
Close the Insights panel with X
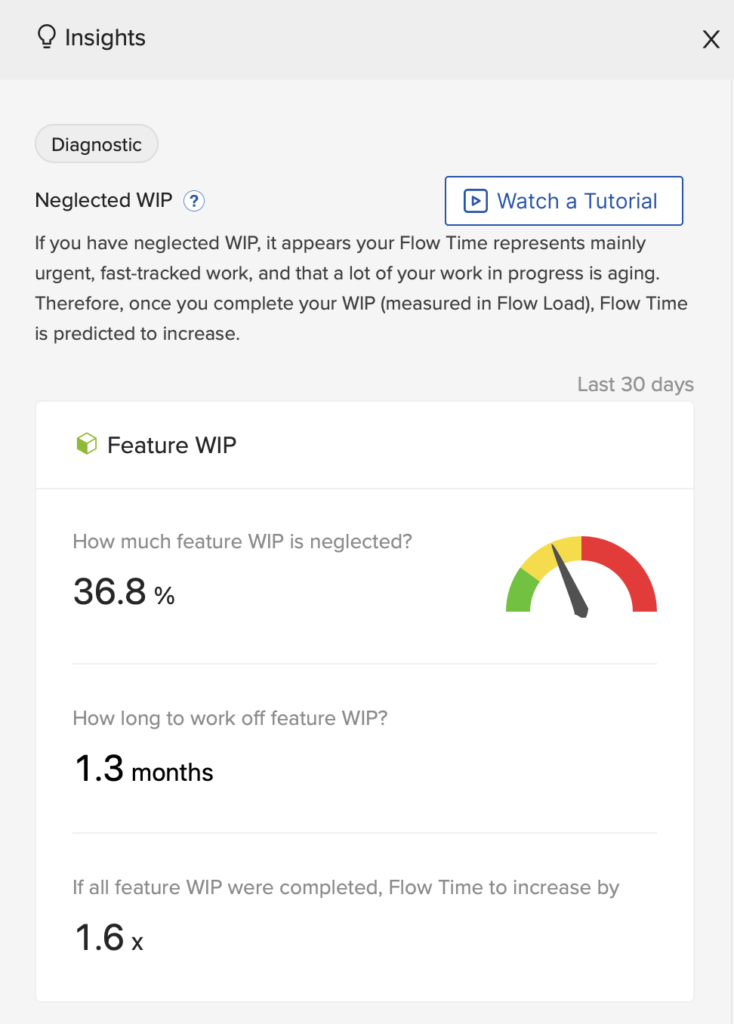[x=711, y=39]
